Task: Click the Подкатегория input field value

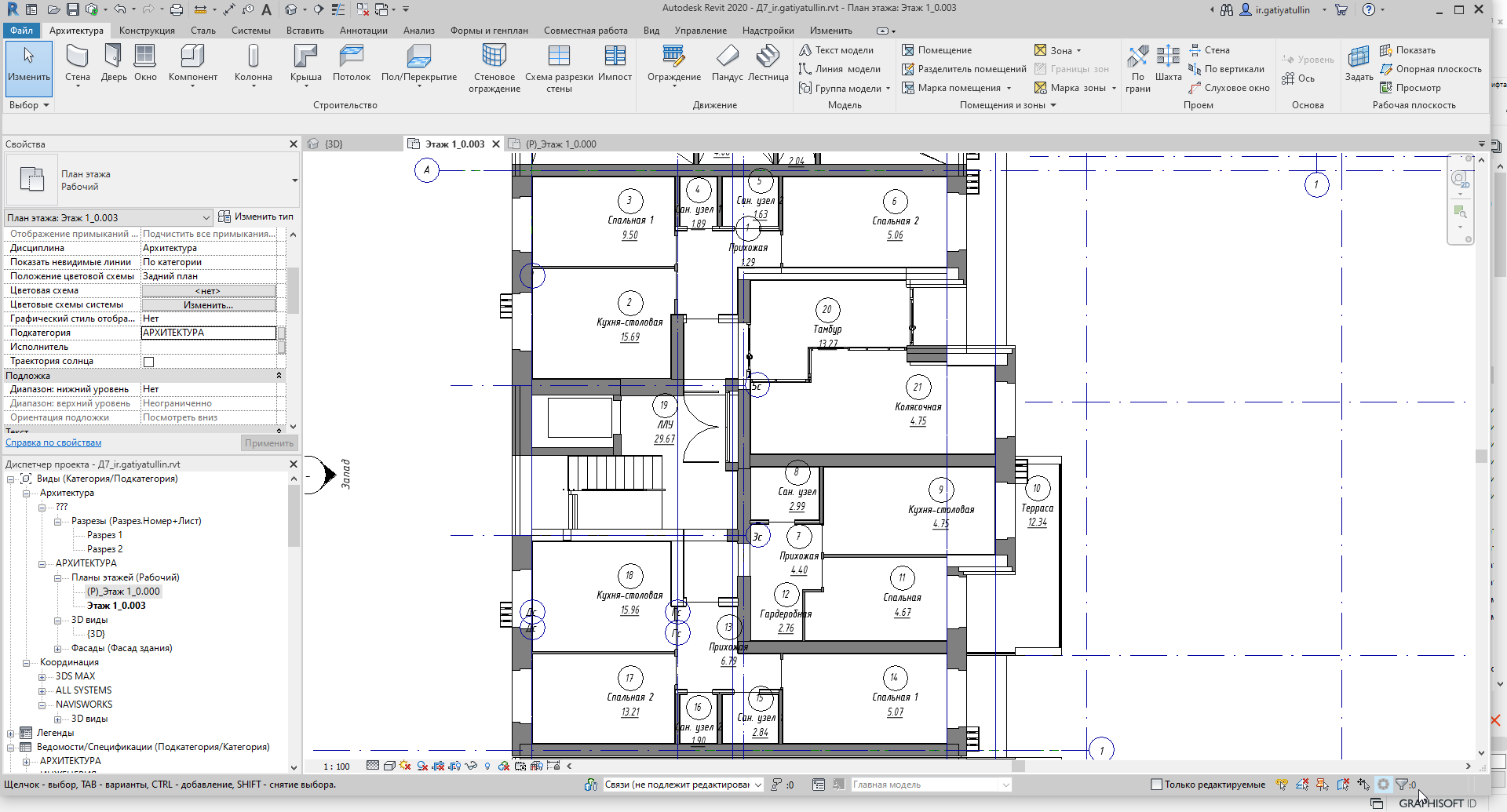Action: (208, 333)
